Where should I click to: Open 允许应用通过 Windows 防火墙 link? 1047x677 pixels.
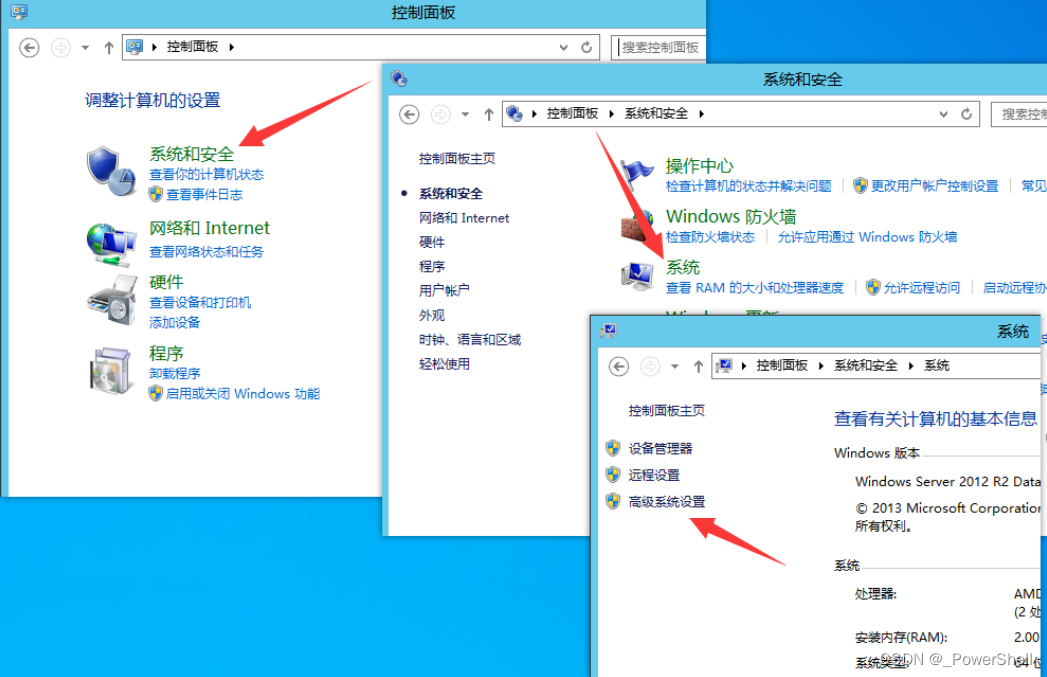tap(867, 237)
